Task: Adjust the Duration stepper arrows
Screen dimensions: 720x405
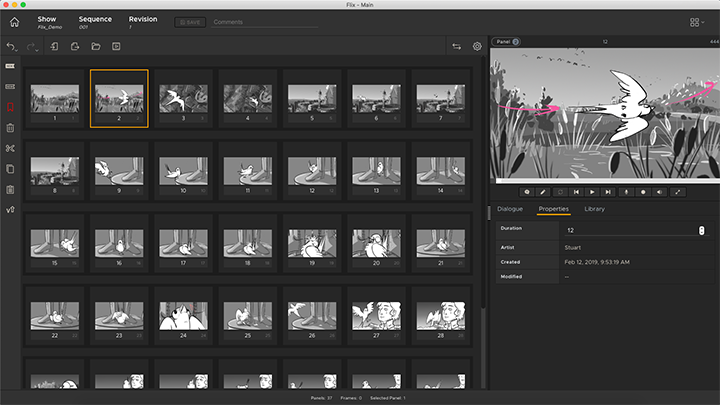Action: click(701, 230)
